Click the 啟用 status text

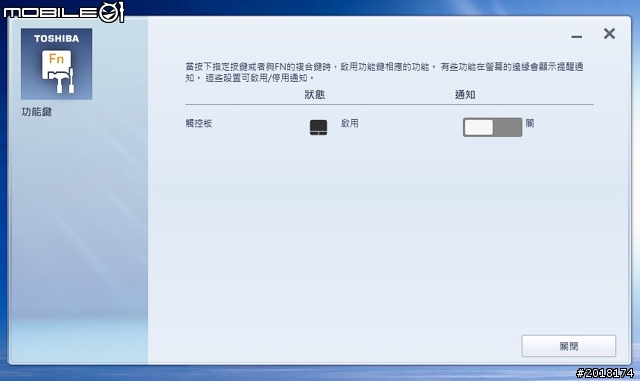(x=350, y=123)
